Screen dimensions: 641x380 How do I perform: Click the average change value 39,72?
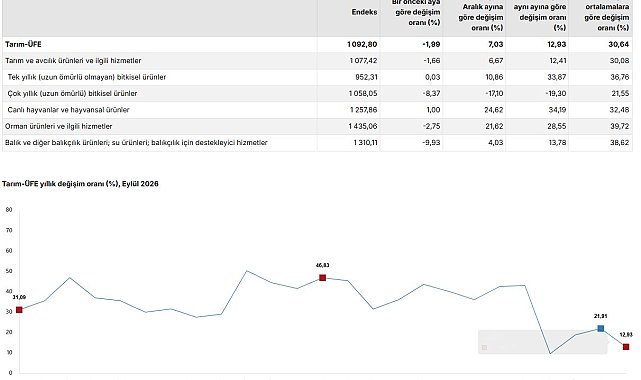[x=620, y=126]
